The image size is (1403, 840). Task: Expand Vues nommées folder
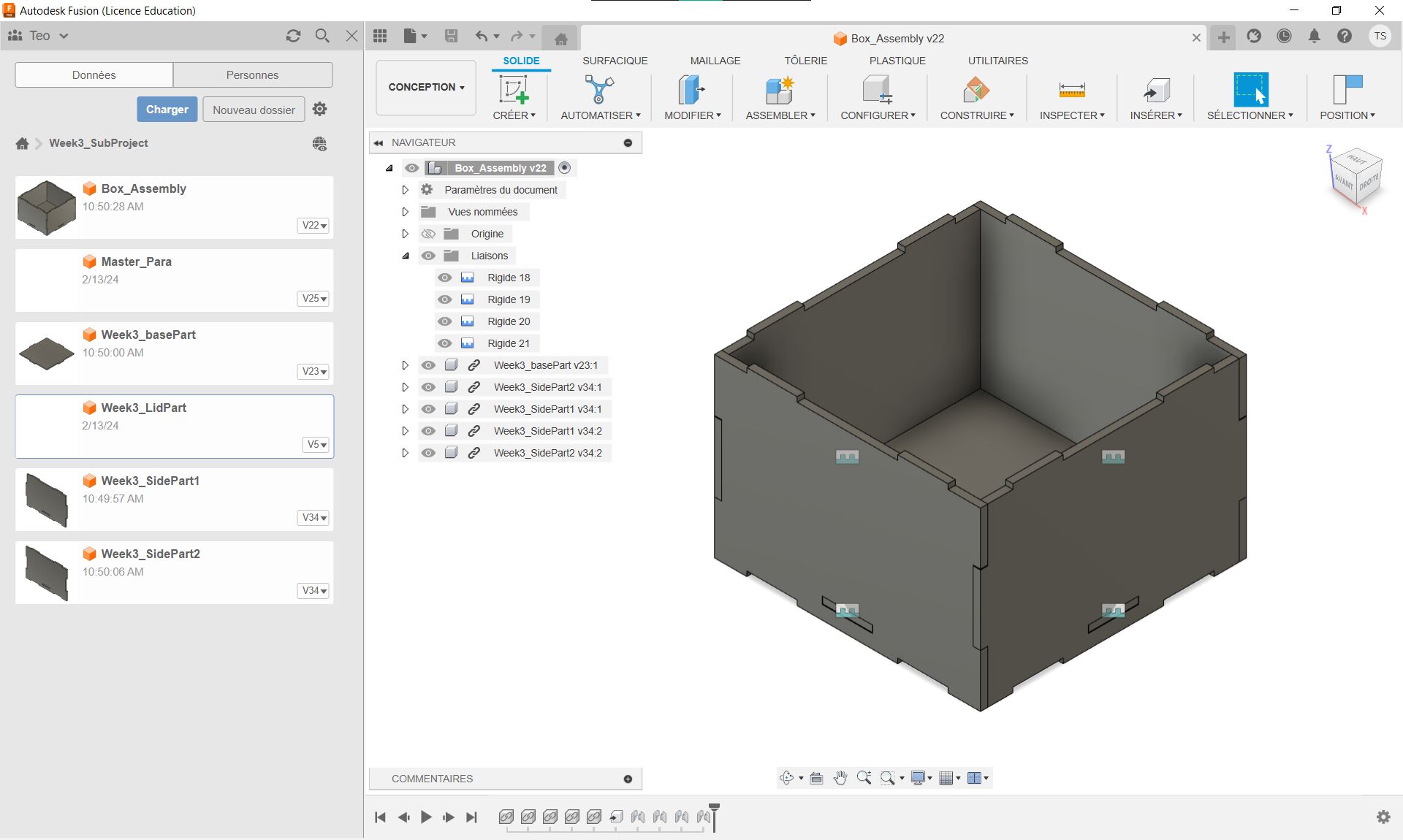(x=405, y=212)
